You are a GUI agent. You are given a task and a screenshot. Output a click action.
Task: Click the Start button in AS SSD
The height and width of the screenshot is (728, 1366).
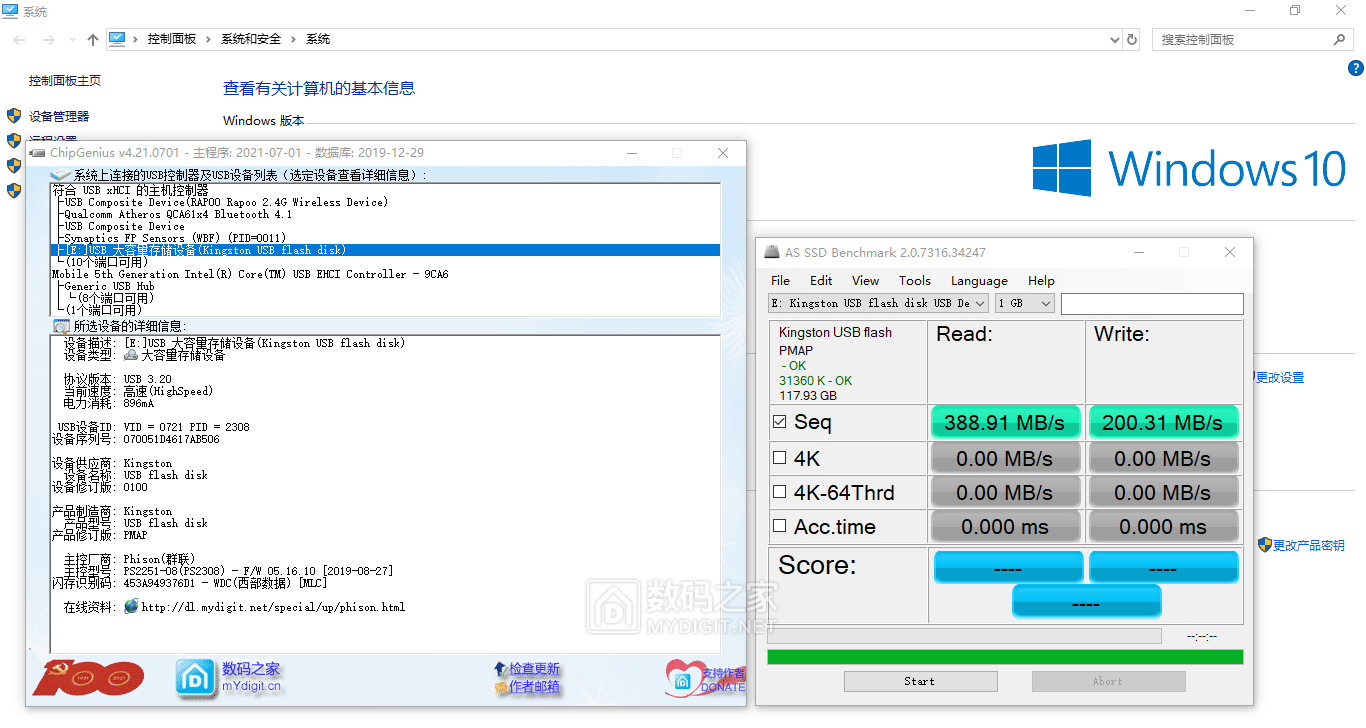click(920, 681)
